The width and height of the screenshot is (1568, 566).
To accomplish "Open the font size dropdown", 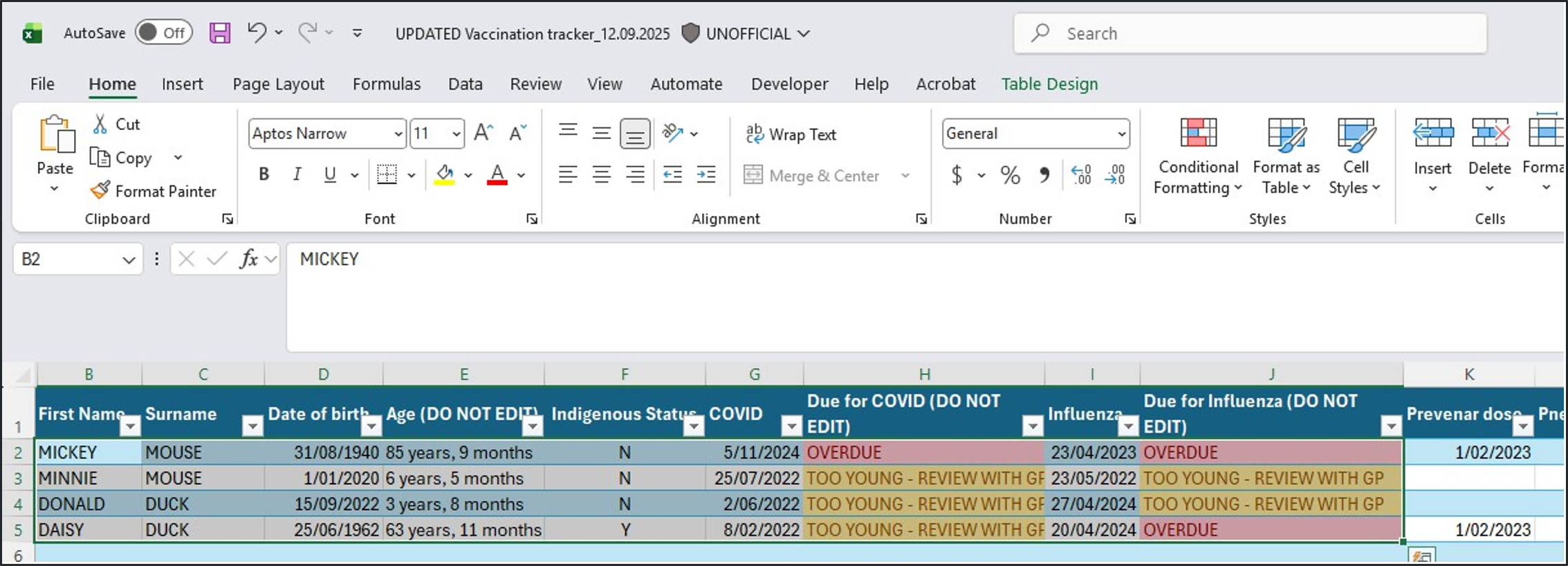I will click(456, 134).
